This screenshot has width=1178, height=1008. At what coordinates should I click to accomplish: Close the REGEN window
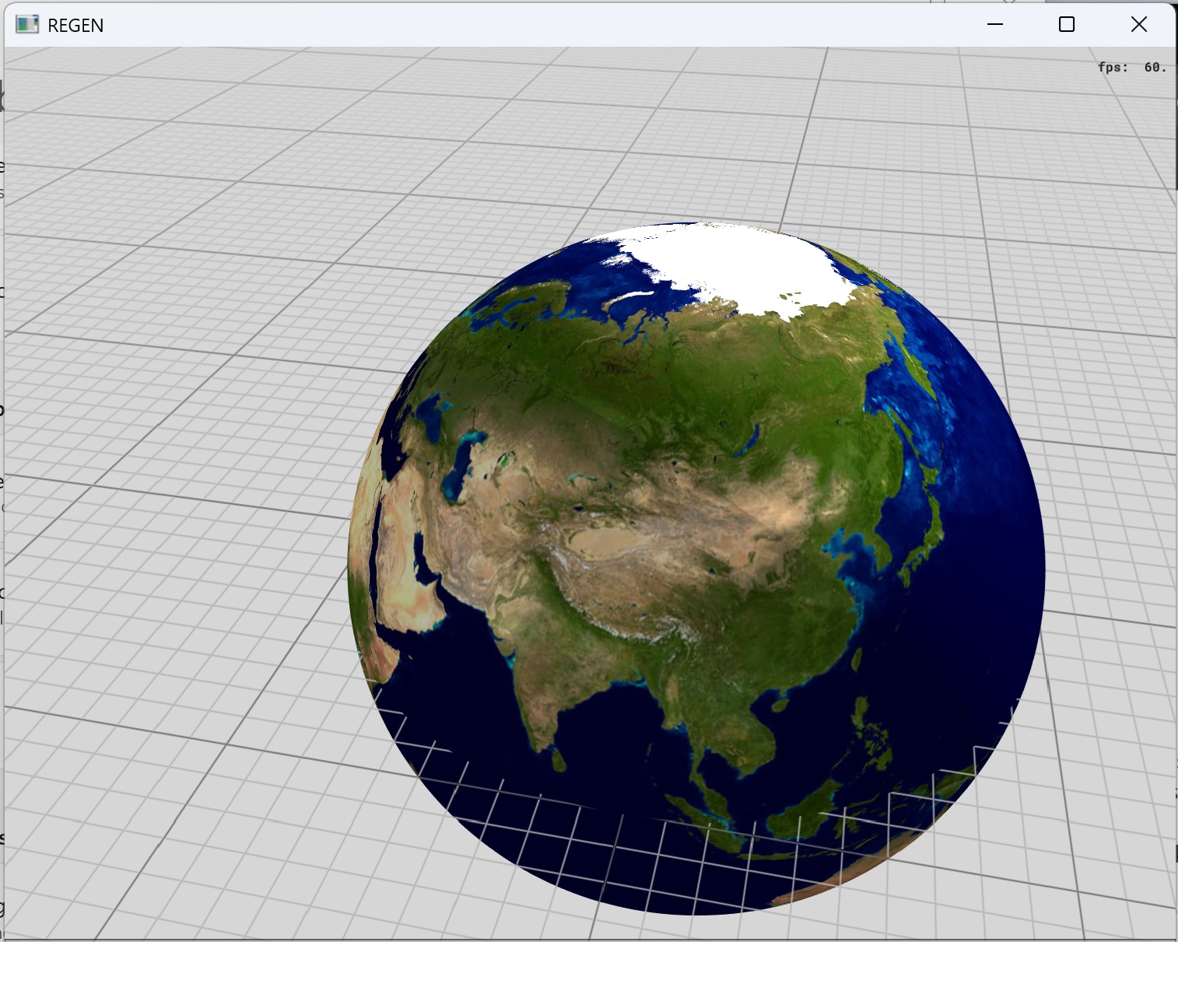tap(1138, 25)
